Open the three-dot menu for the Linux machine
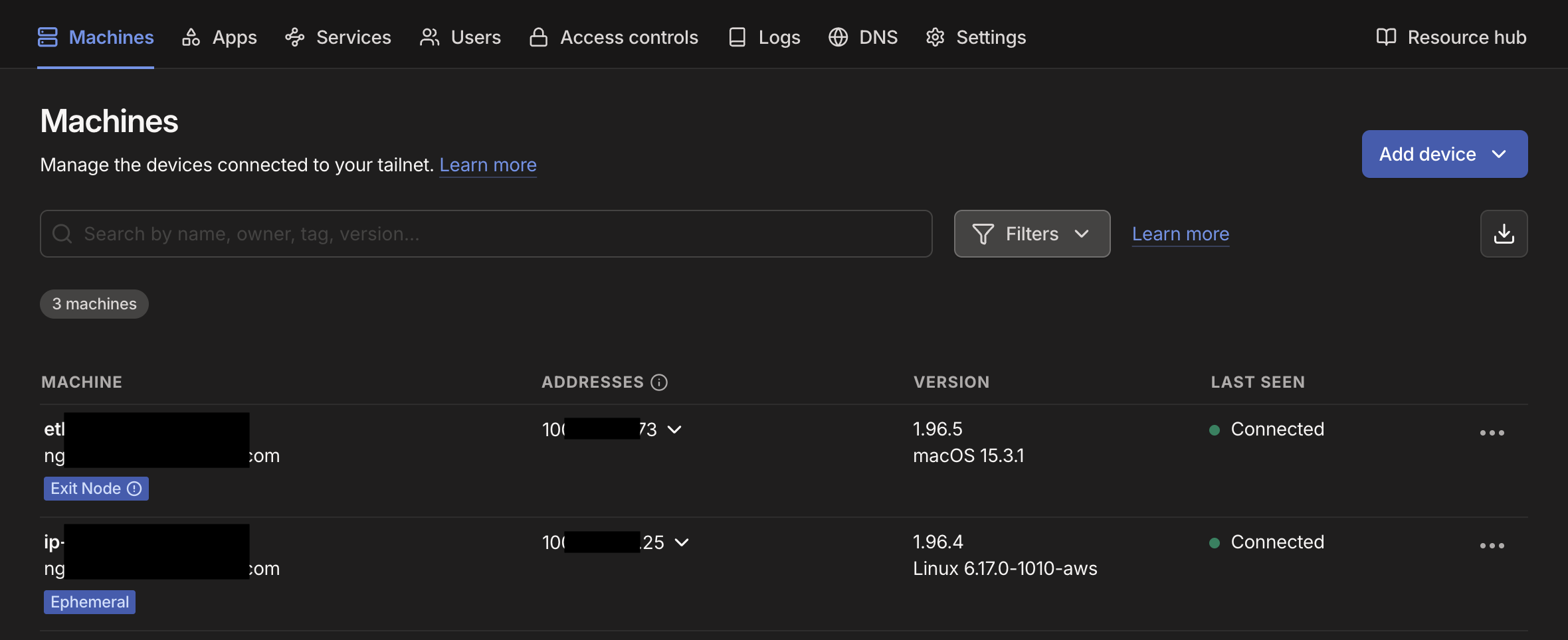Screen dimensions: 1568x640 (x=1492, y=546)
